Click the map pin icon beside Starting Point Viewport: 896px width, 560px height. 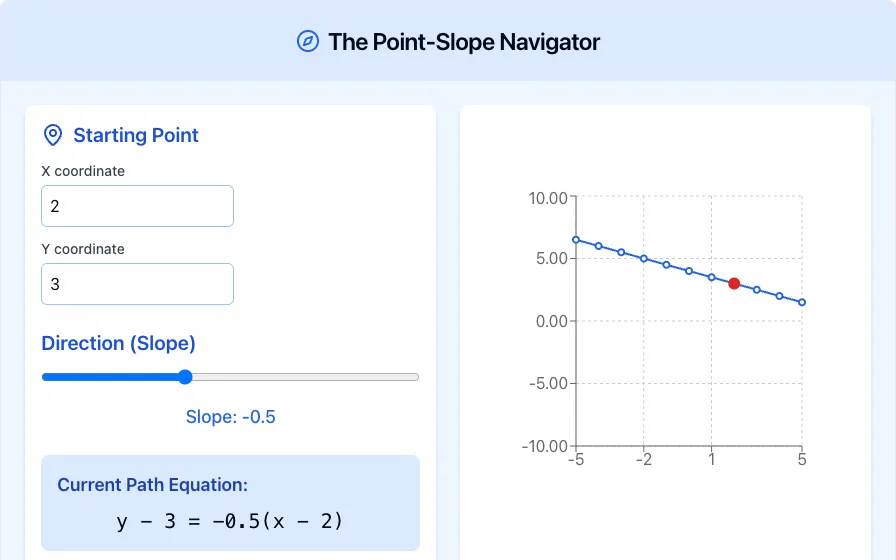[53, 135]
